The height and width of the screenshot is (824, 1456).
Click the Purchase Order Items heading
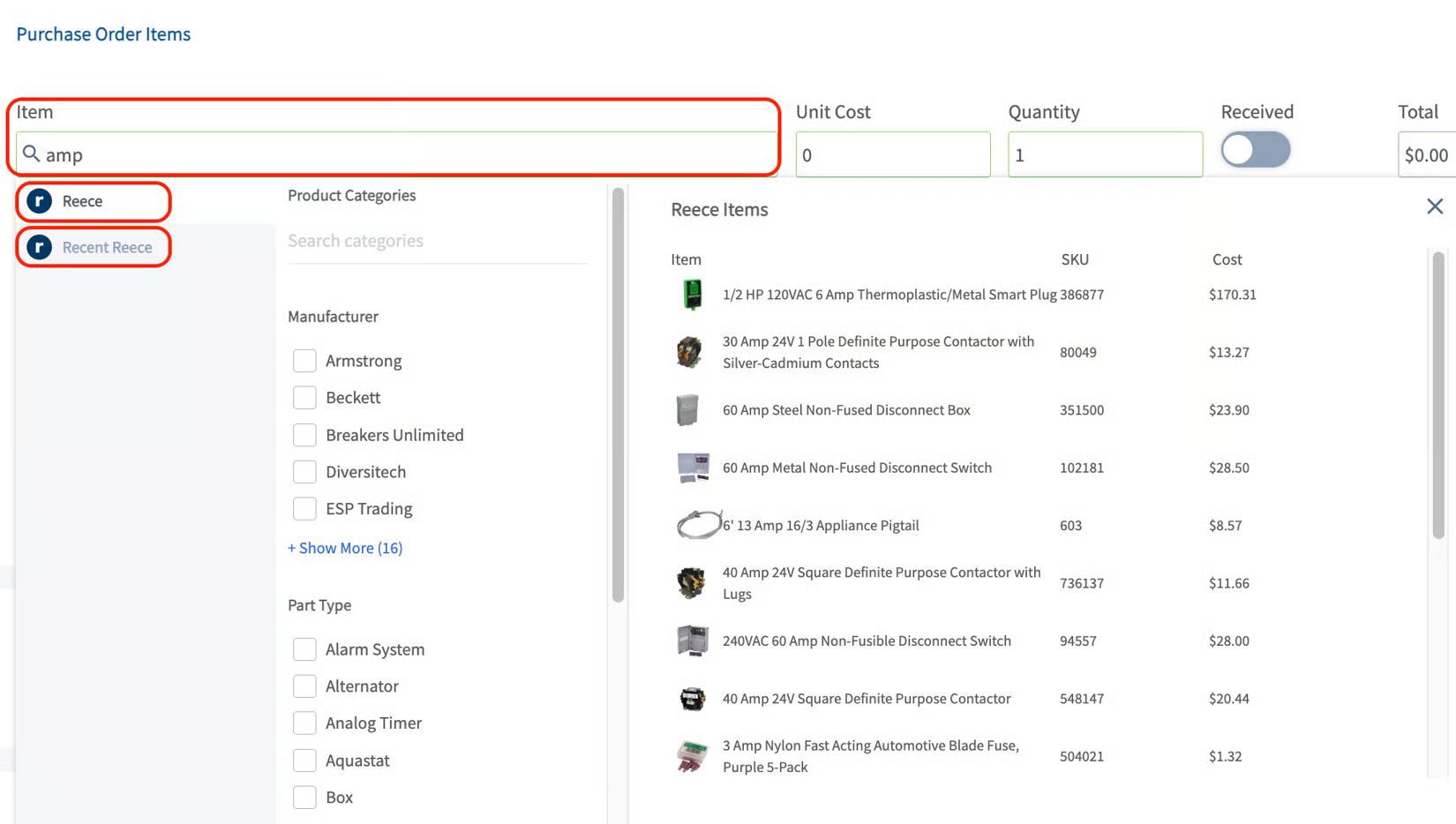click(x=103, y=34)
